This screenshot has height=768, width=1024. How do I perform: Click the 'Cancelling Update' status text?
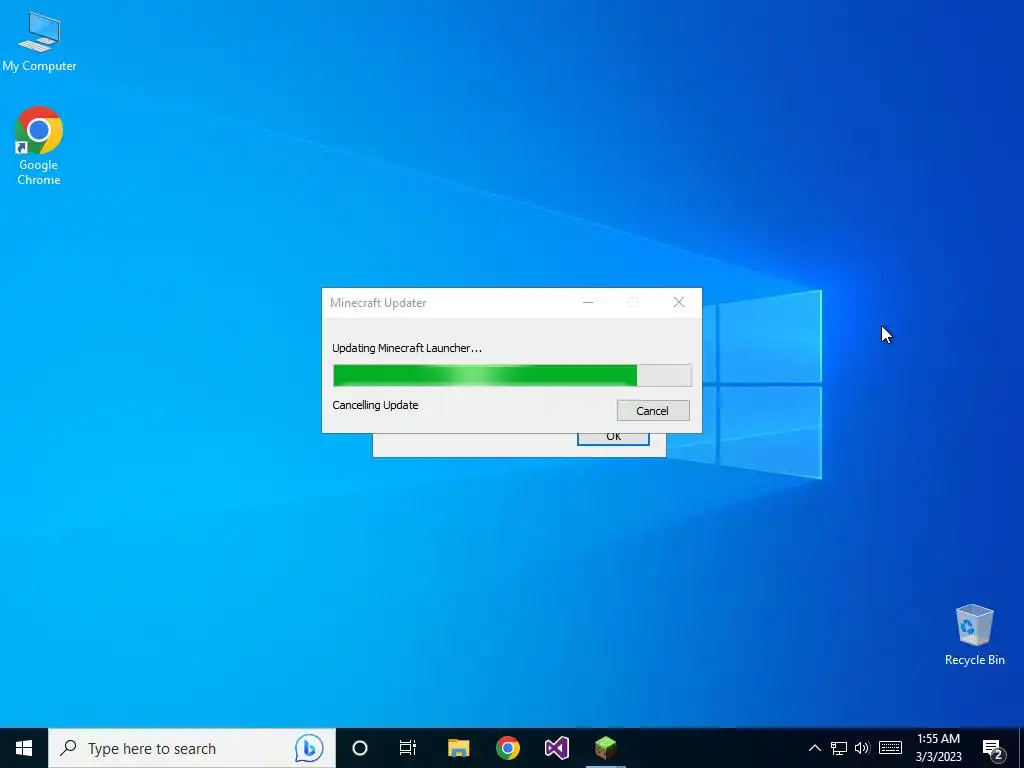(x=375, y=405)
